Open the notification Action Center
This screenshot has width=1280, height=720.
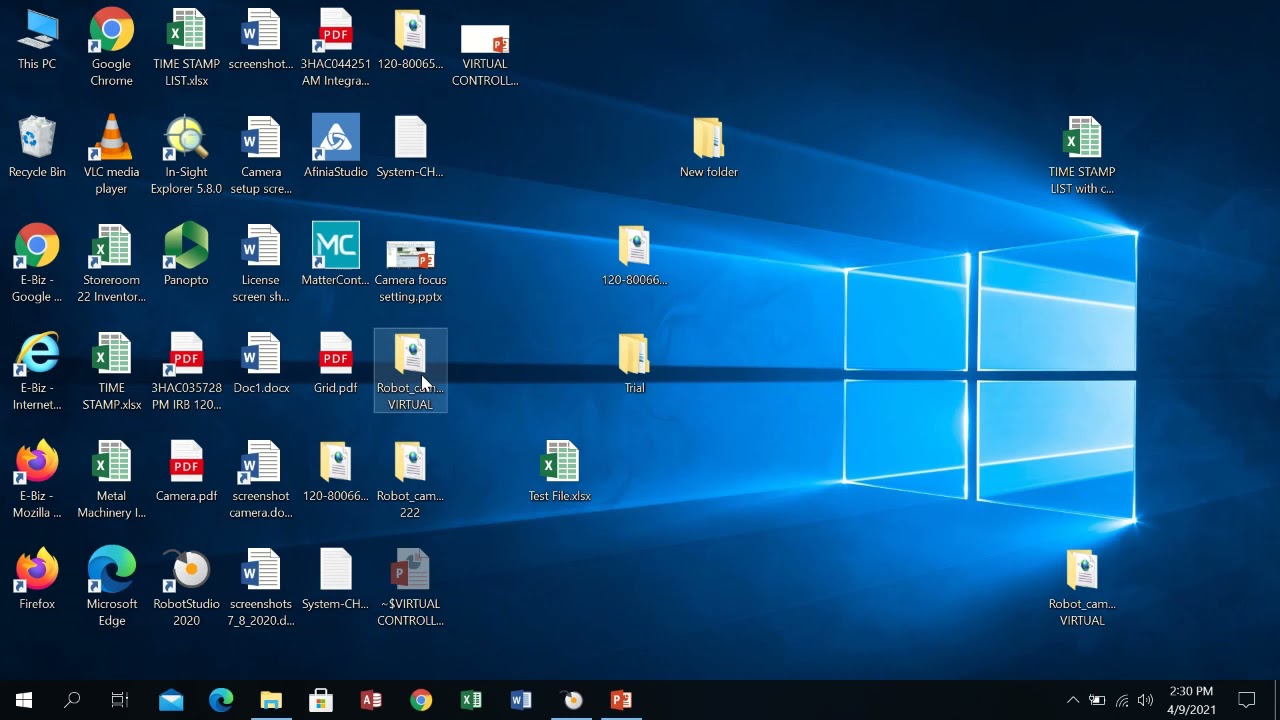pos(1247,700)
